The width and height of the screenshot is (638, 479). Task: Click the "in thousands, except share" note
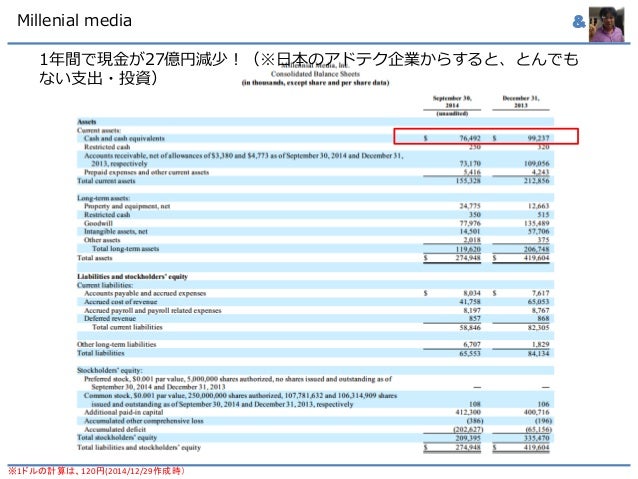[x=315, y=83]
